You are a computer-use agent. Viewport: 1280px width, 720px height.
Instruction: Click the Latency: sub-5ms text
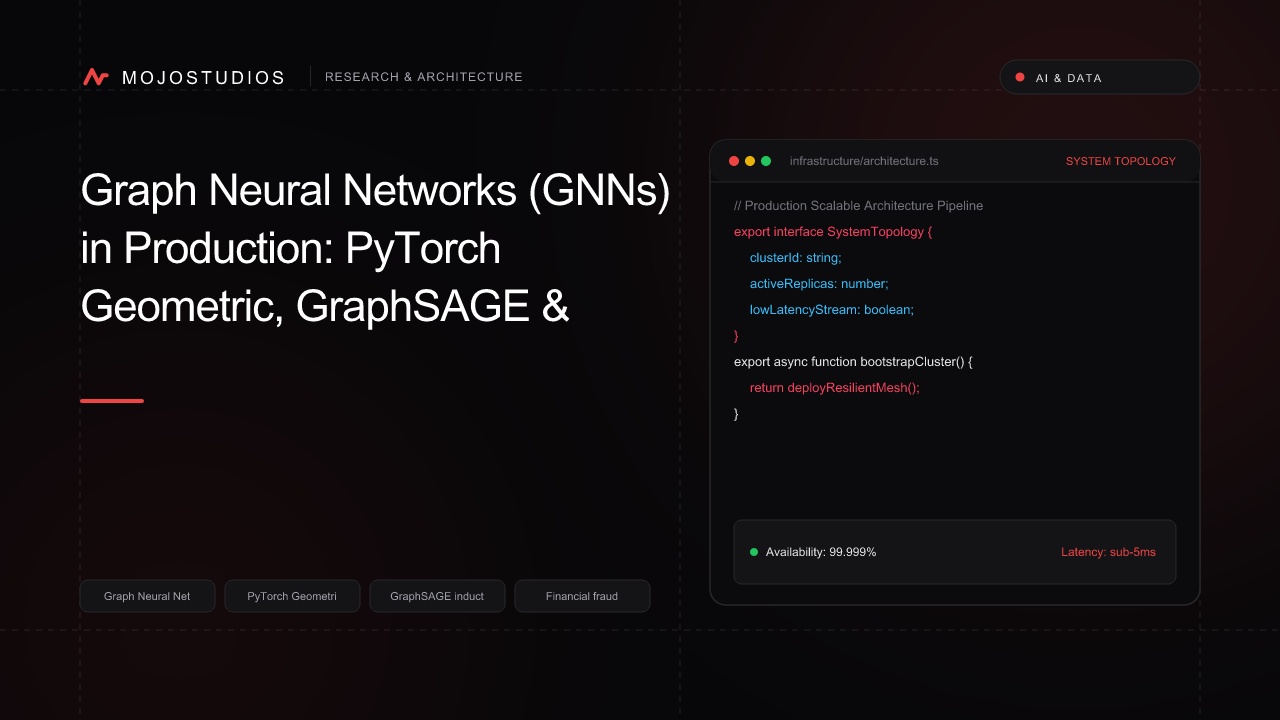click(x=1108, y=552)
